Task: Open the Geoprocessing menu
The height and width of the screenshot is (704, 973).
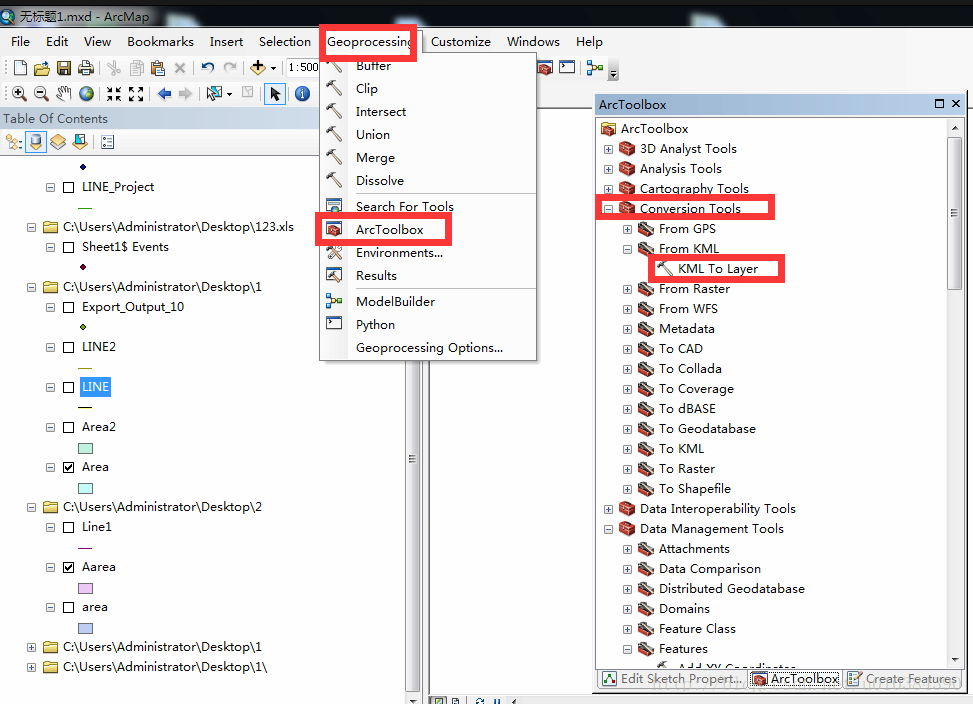Action: tap(369, 42)
